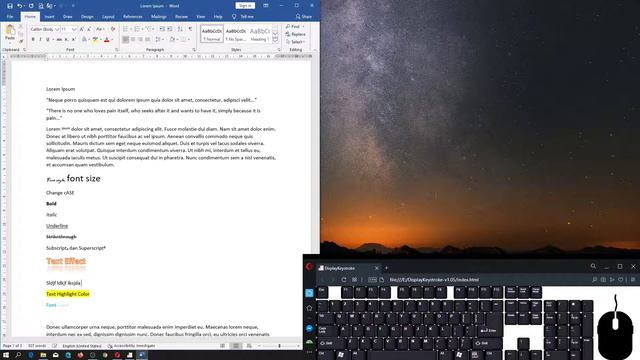Open the Font name dropdown
Viewport: 640px width, 360px height.
(x=57, y=29)
